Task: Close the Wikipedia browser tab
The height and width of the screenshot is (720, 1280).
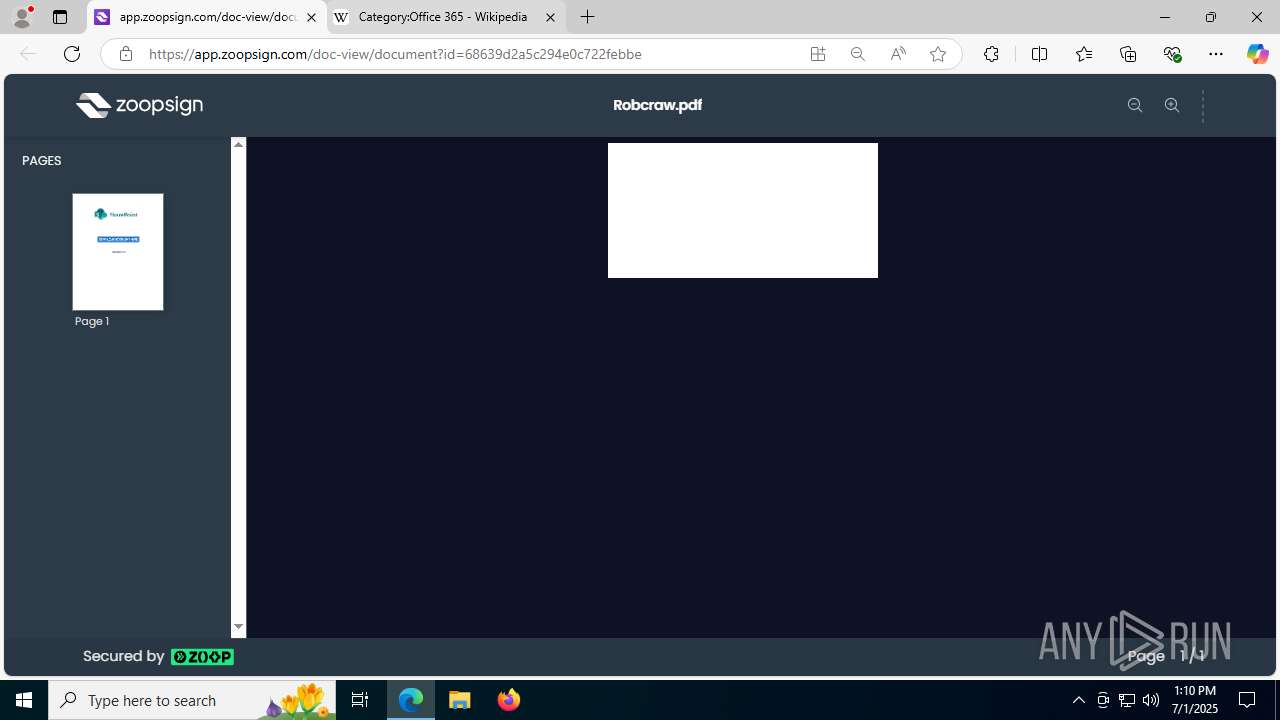Action: click(550, 17)
